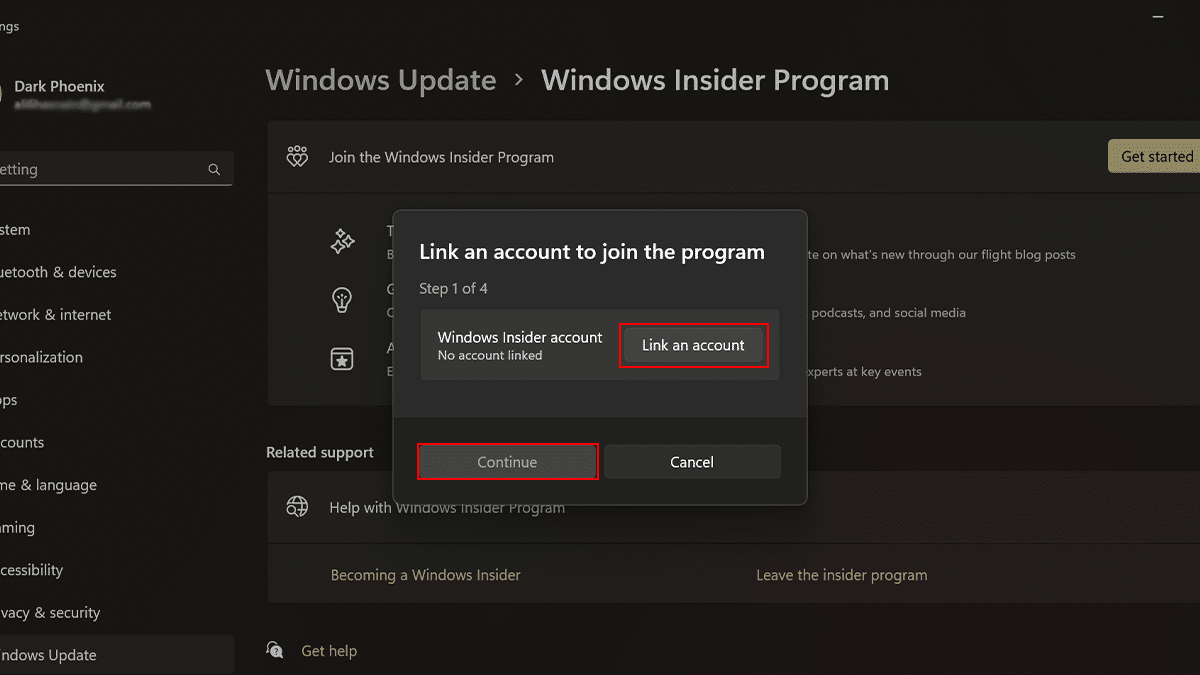Focus the Find a setting search box
The image size is (1200, 675).
pos(100,170)
